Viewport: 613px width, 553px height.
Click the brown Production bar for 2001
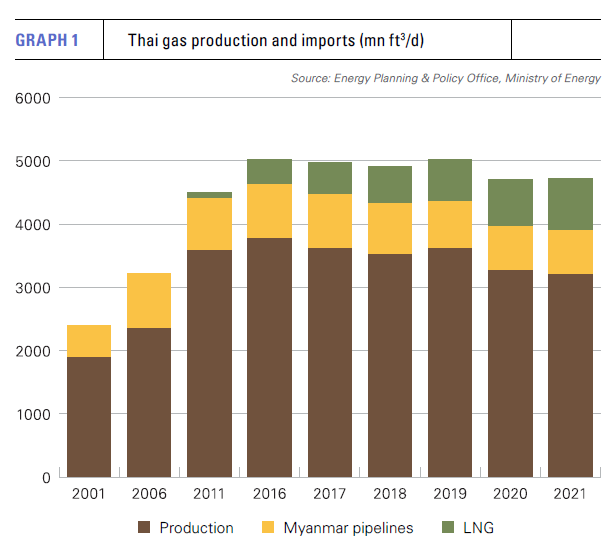click(89, 416)
